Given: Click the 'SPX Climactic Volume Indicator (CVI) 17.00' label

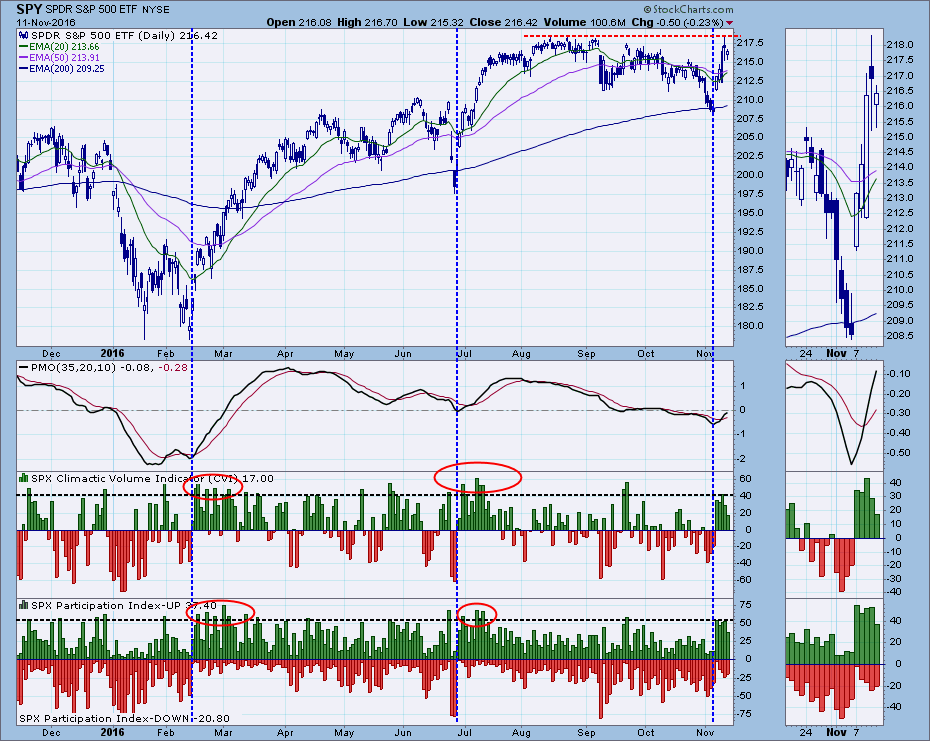Looking at the screenshot, I should pyautogui.click(x=152, y=478).
